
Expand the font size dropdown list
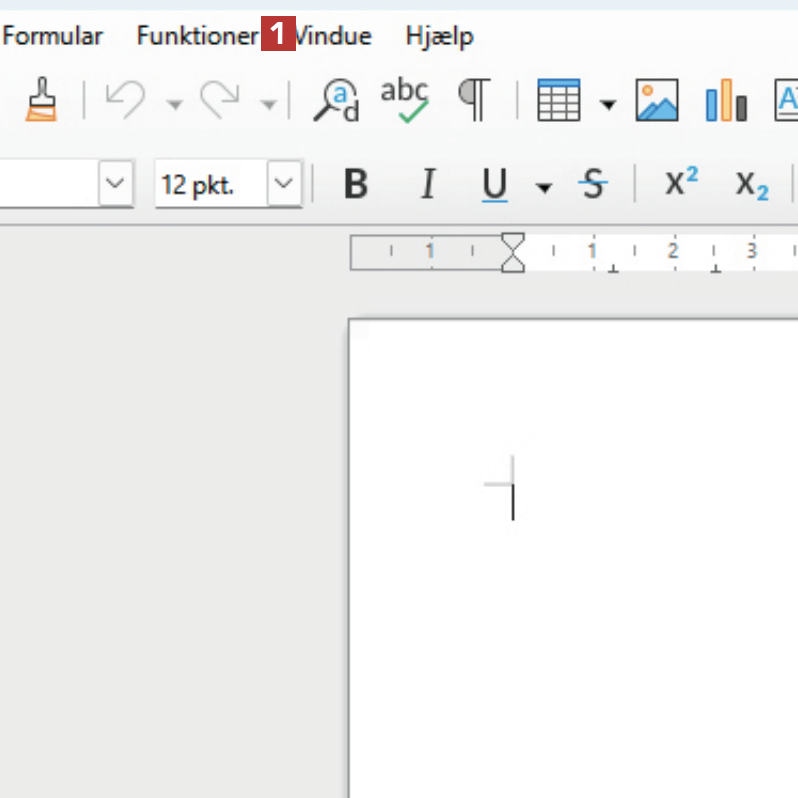click(x=285, y=185)
